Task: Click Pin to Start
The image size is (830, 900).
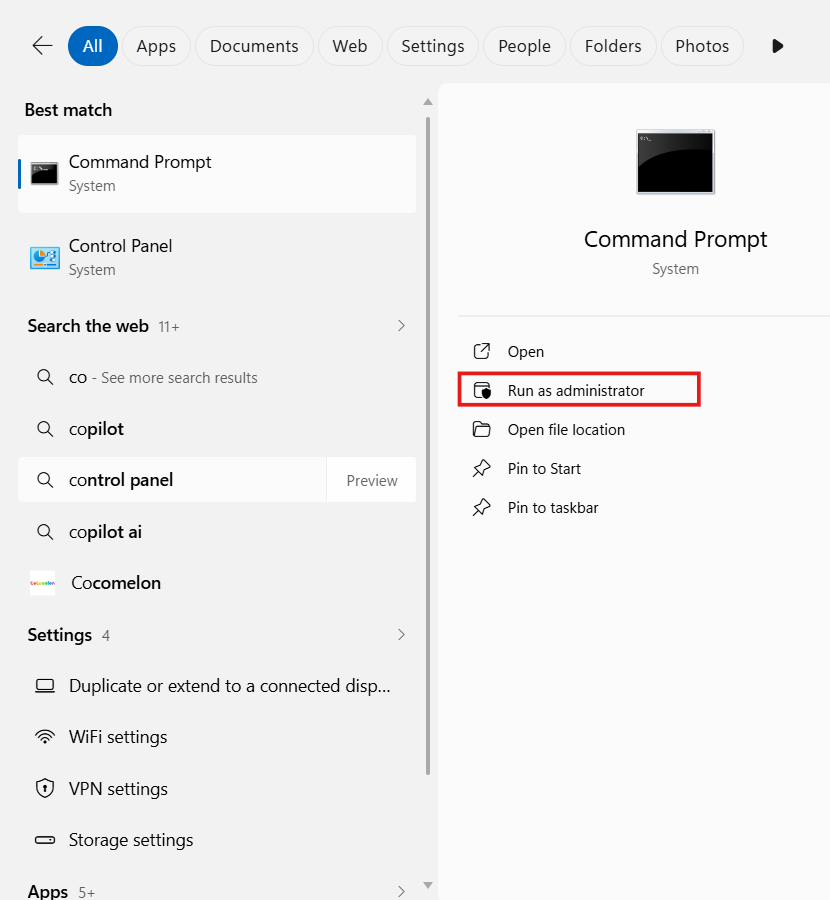Action: (643, 468)
